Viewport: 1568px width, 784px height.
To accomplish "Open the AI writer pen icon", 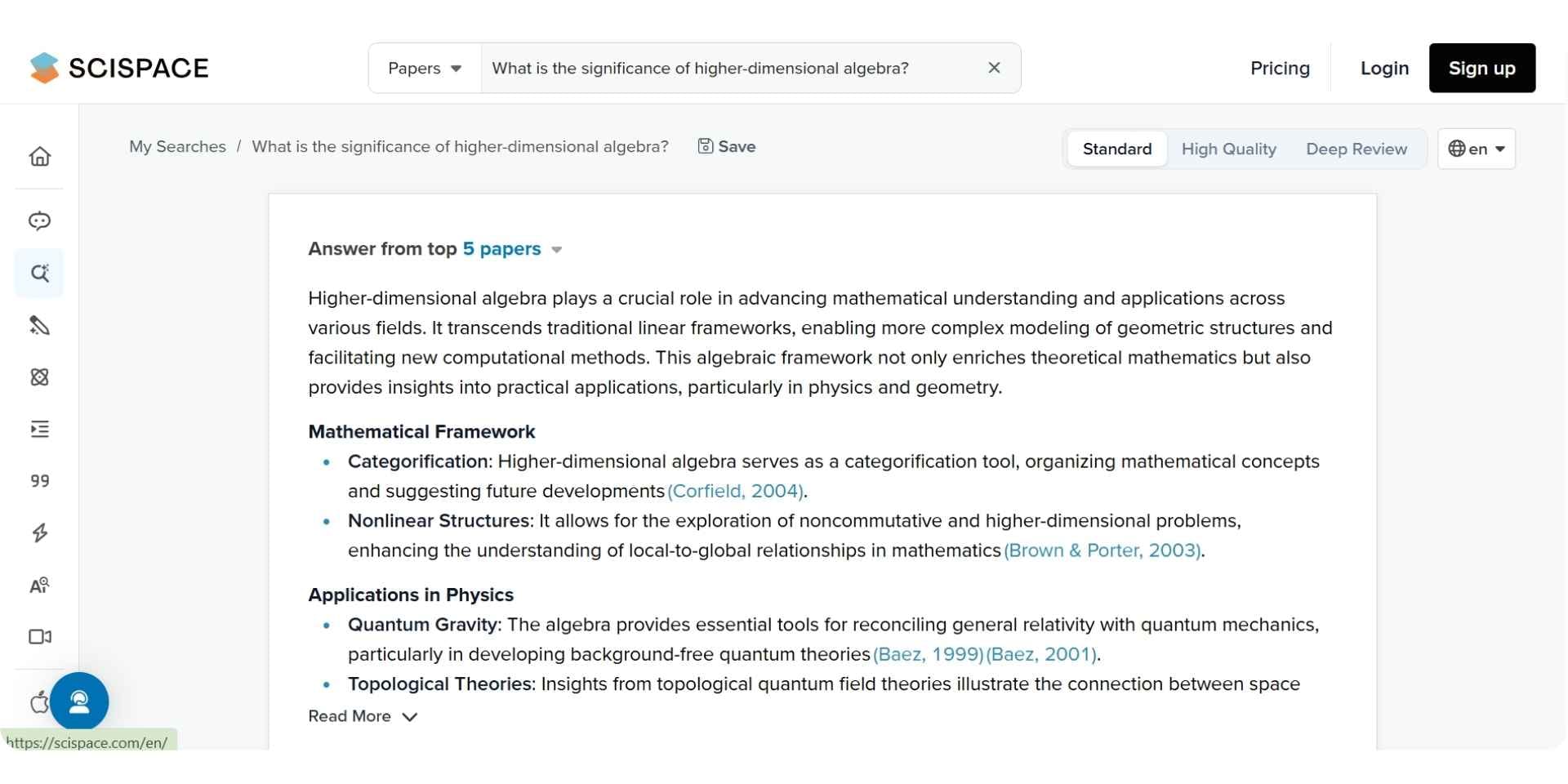I will 39,326.
